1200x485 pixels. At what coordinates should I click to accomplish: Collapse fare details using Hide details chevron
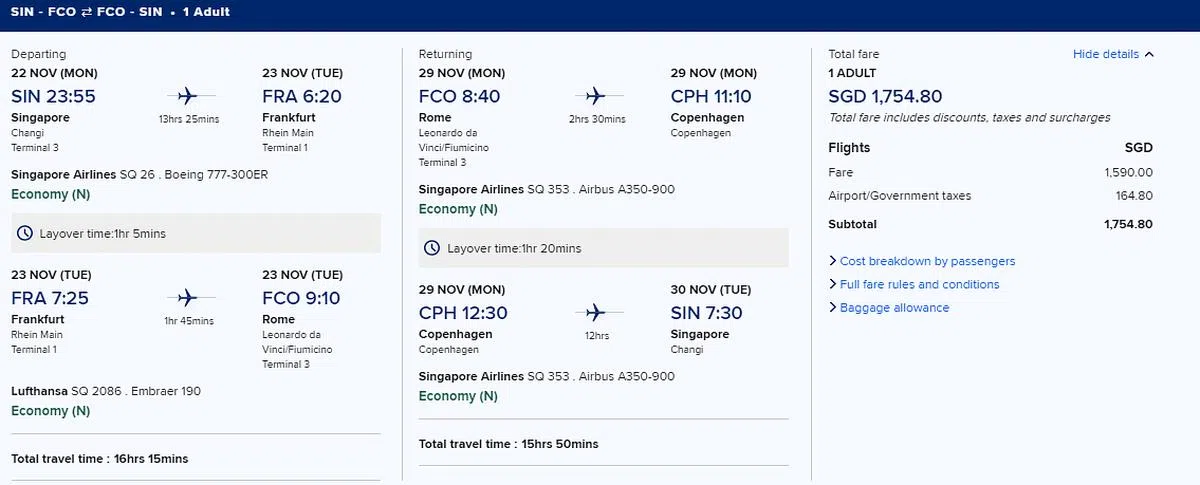click(x=1149, y=54)
